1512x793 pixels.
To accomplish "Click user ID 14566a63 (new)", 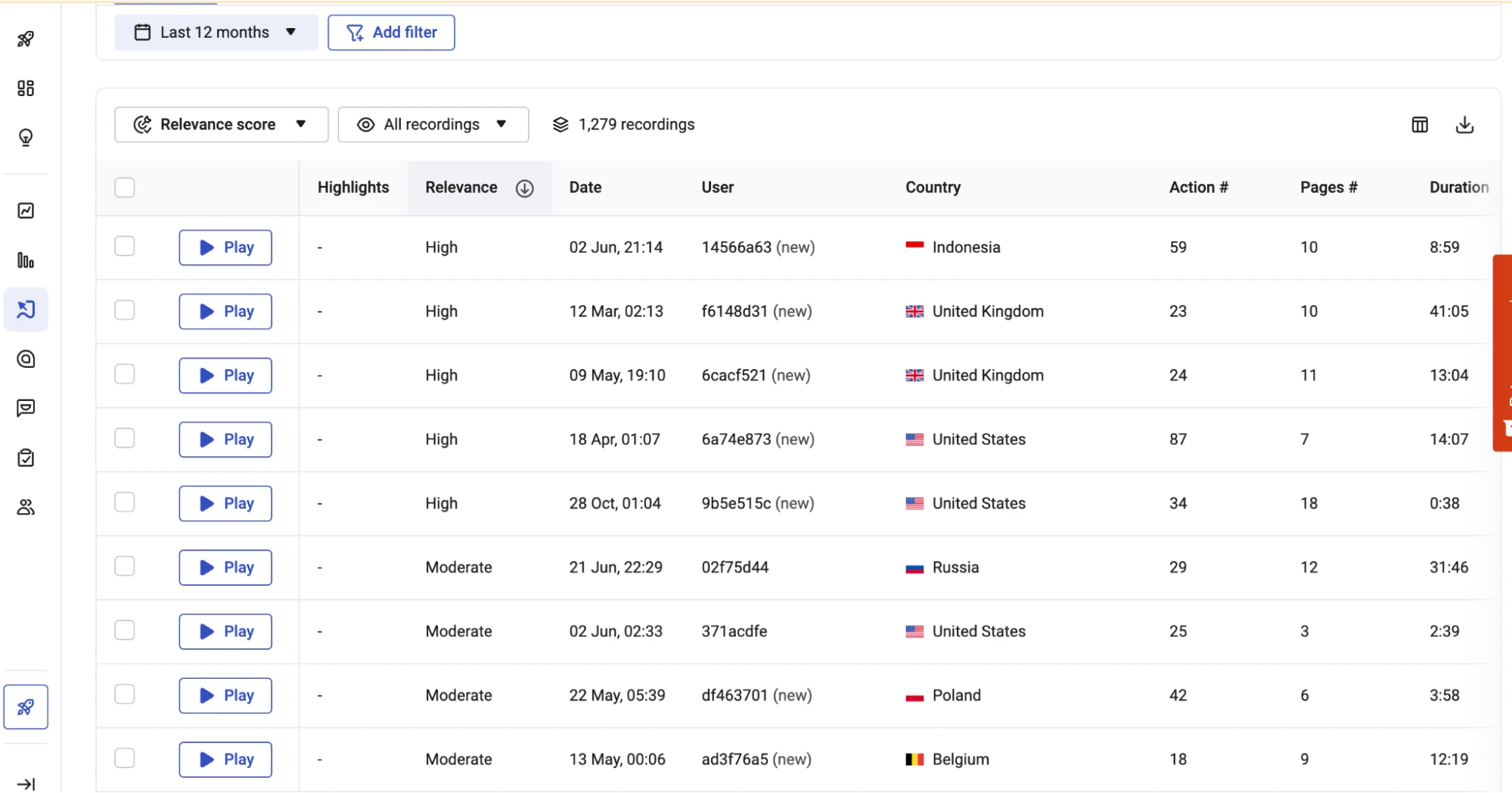I will coord(758,247).
